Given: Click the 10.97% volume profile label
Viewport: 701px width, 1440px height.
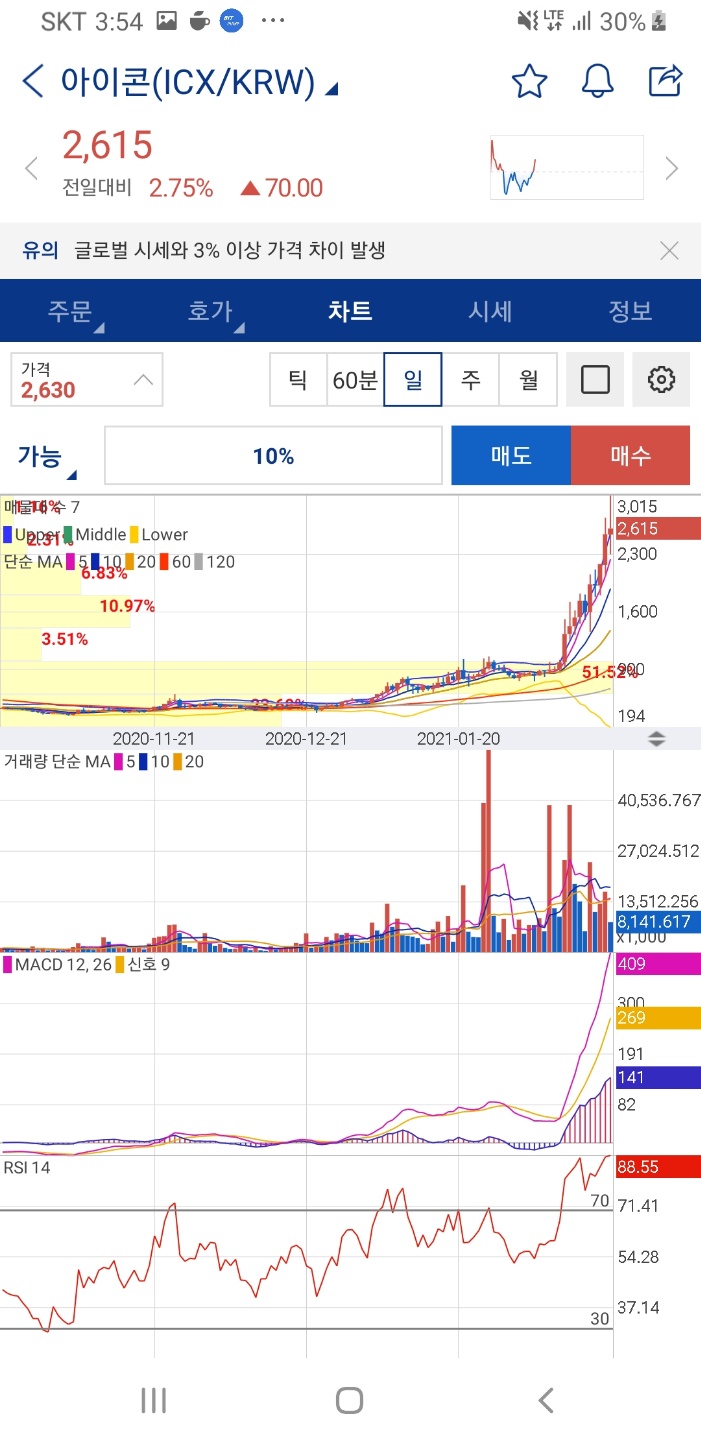Looking at the screenshot, I should 127,606.
